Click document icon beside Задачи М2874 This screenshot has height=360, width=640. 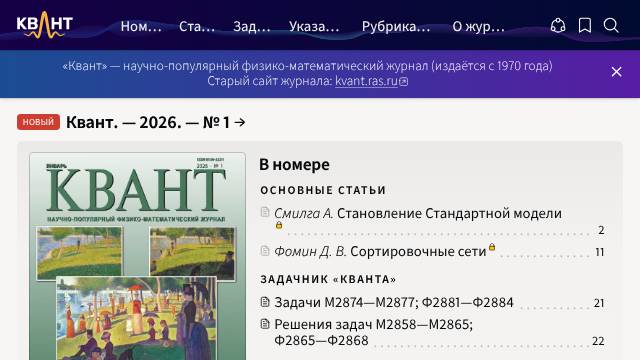265,302
